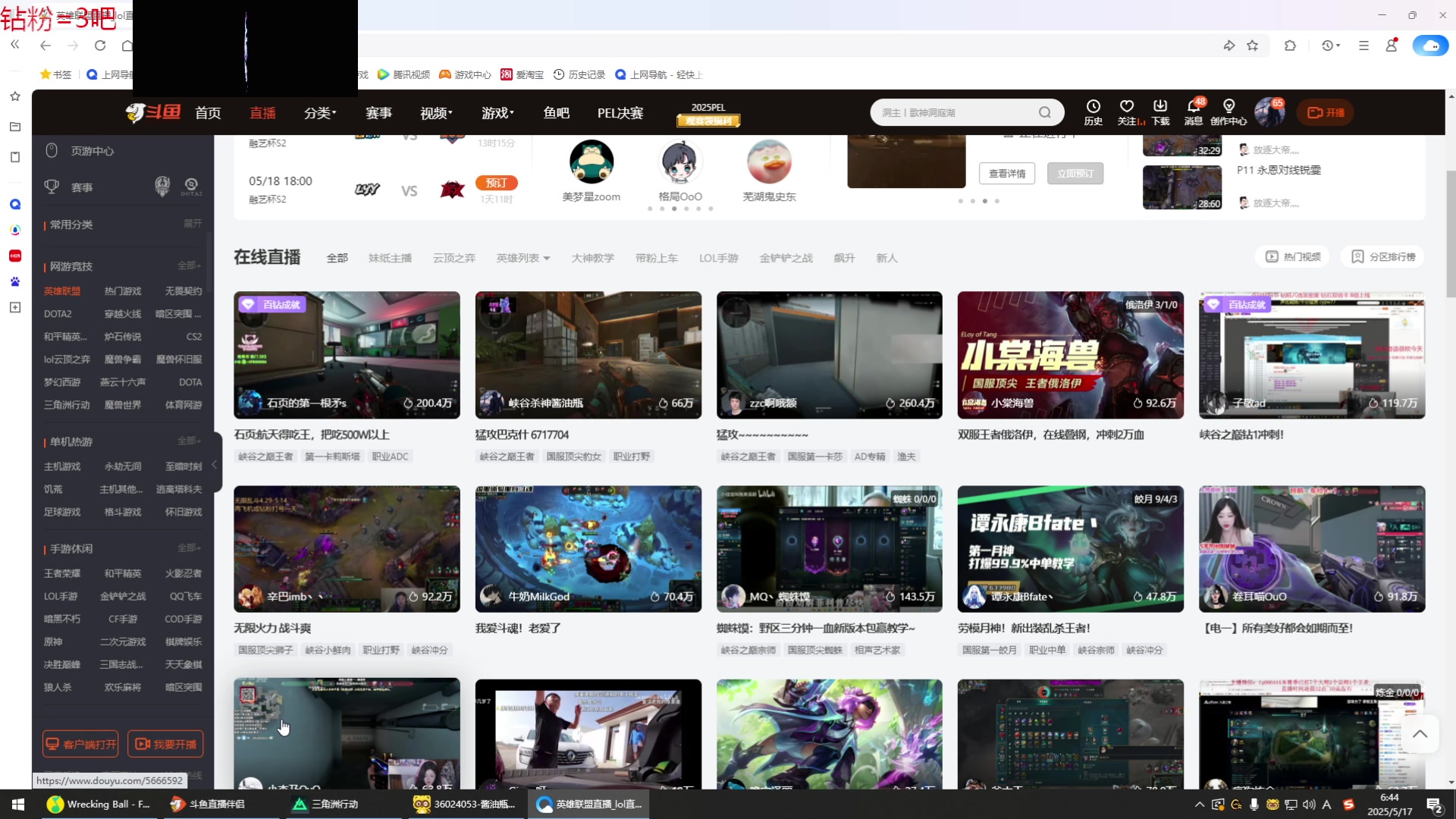The image size is (1456, 819).
Task: Open 游戏 dropdown in nav bar
Action: pos(497,113)
